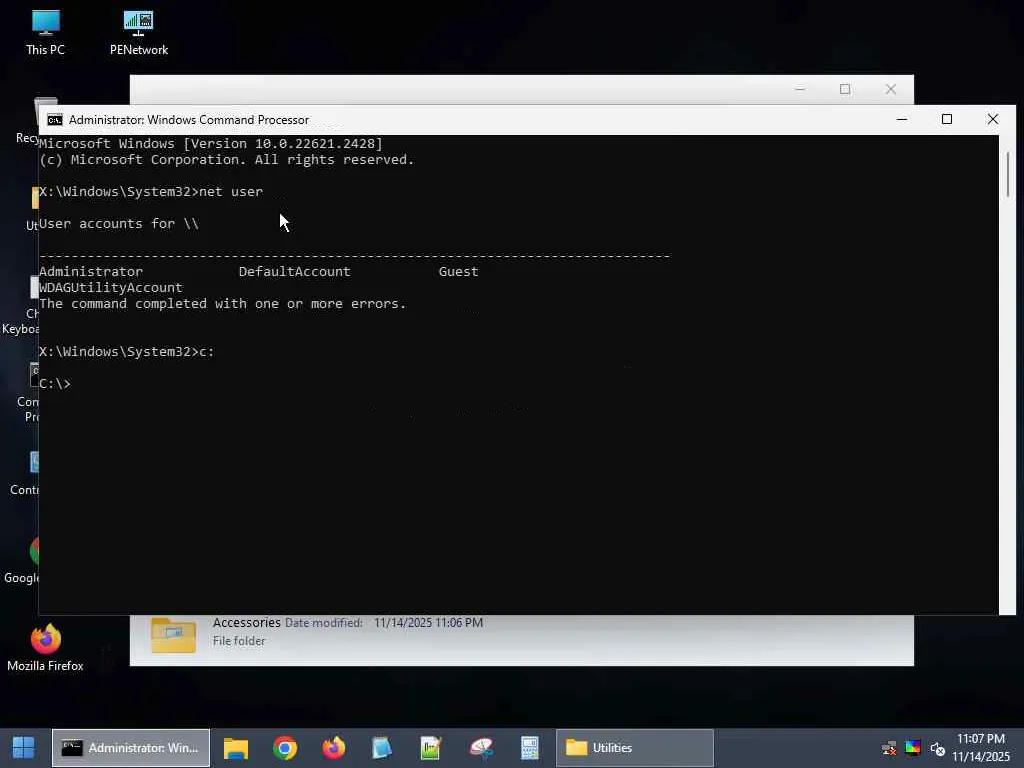Click the command prompt vertical scrollbar thumb
Image resolution: width=1024 pixels, height=768 pixels.
coord(1008,174)
